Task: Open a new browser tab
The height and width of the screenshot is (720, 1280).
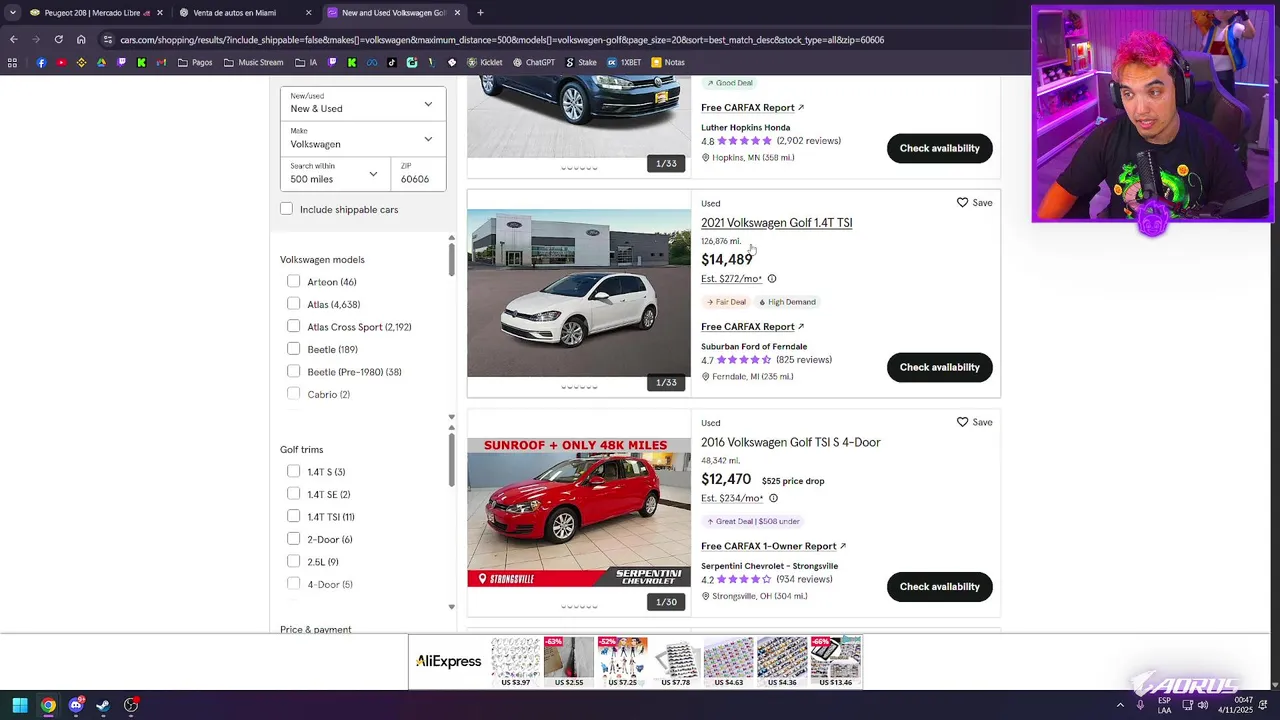Action: tap(481, 13)
